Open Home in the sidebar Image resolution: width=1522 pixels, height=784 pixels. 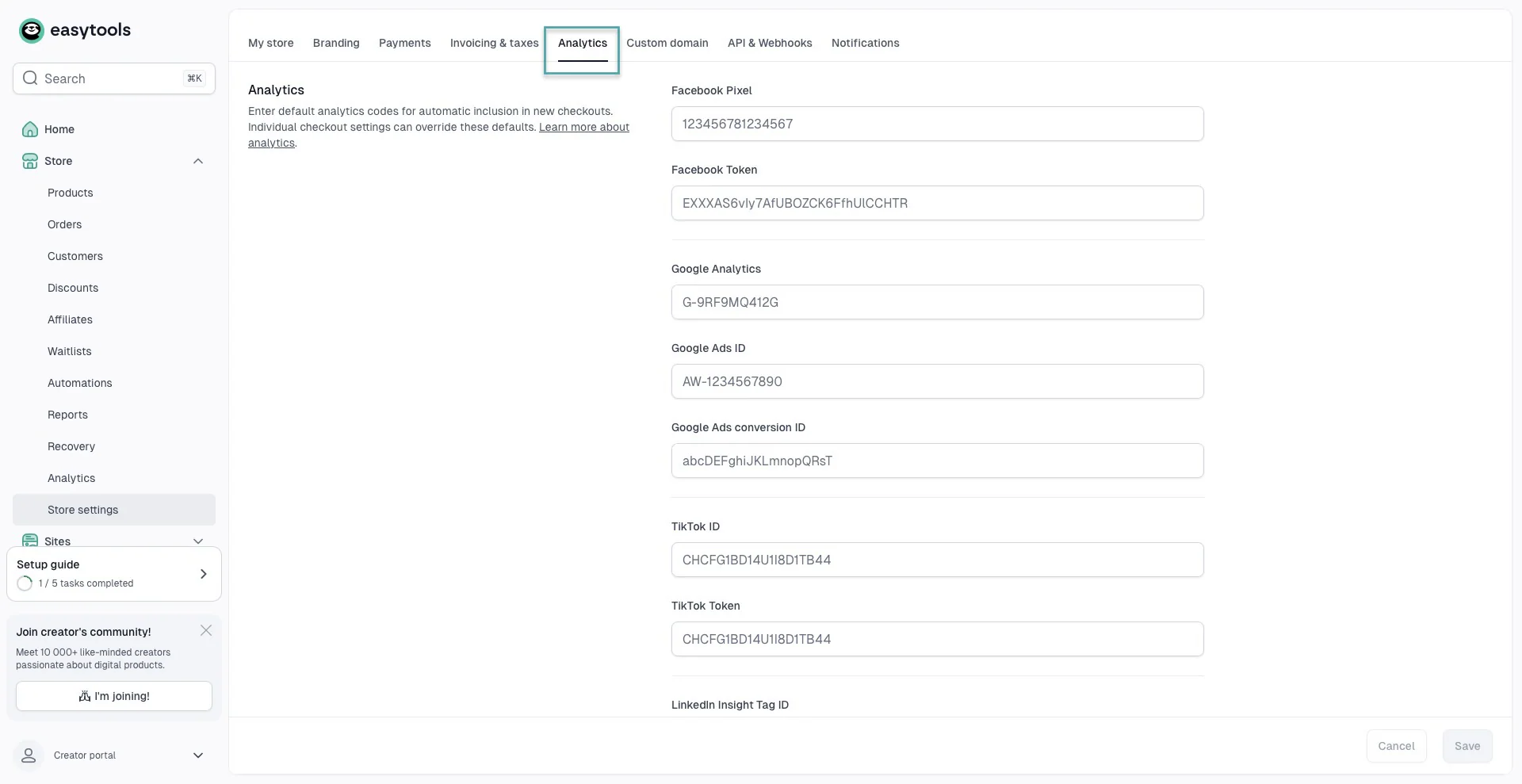[x=114, y=129]
